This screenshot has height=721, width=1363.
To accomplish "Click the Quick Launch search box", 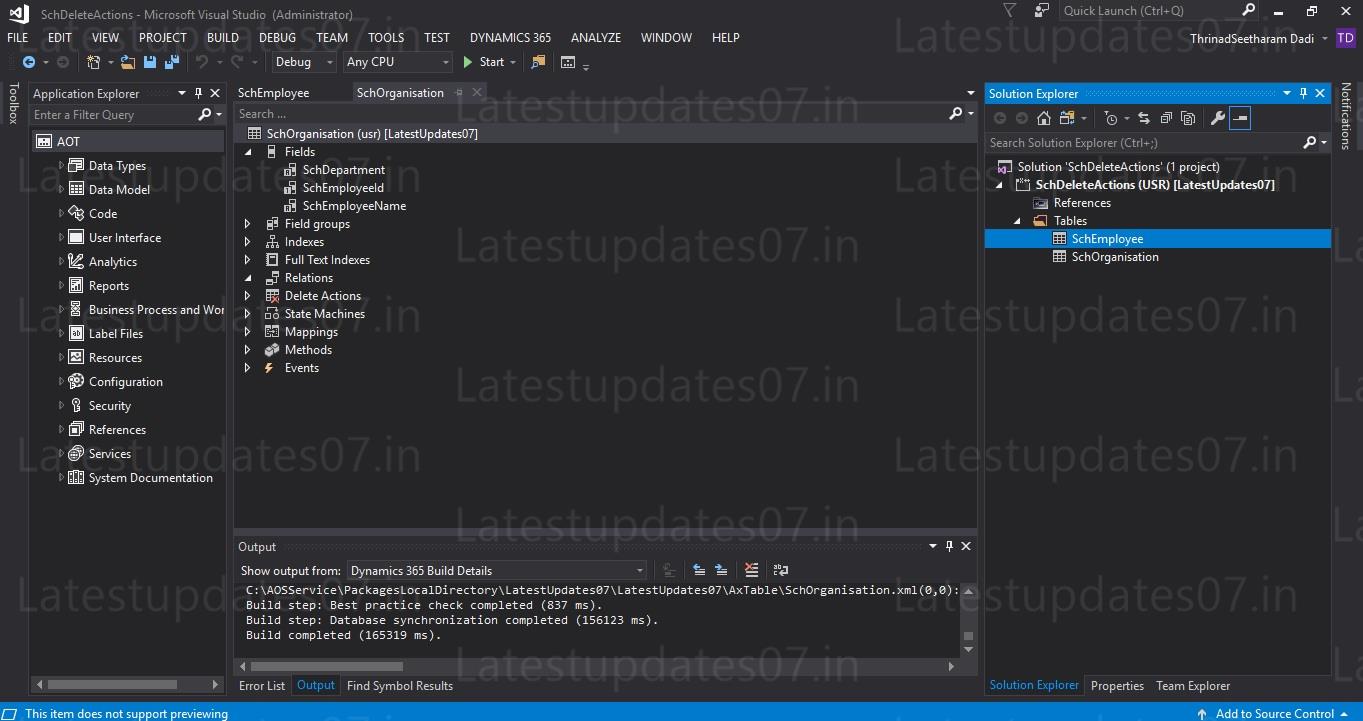I will pos(1150,10).
